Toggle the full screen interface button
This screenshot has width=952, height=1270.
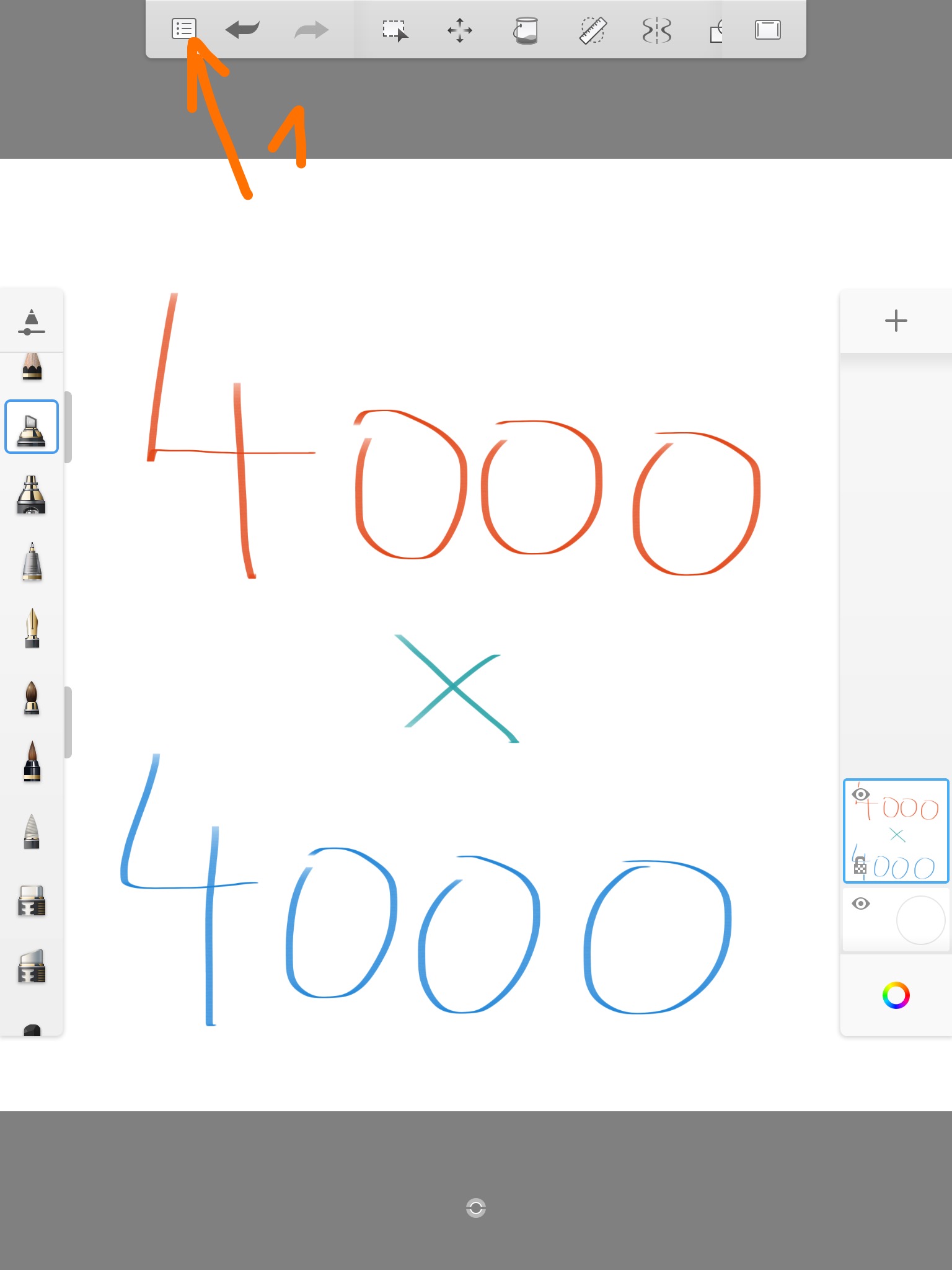767,30
